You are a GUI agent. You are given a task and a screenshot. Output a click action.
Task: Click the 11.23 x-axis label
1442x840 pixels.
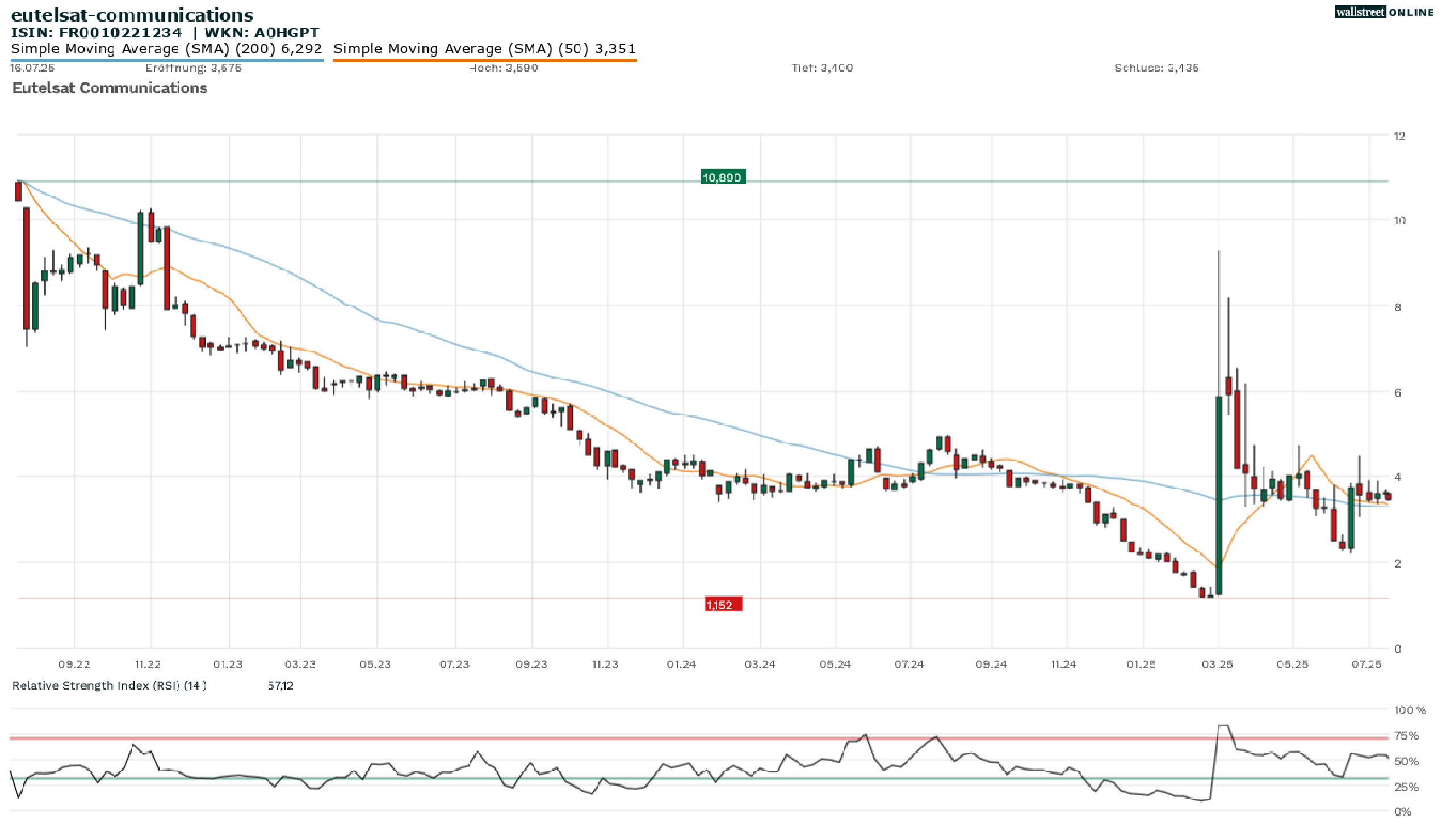605,664
